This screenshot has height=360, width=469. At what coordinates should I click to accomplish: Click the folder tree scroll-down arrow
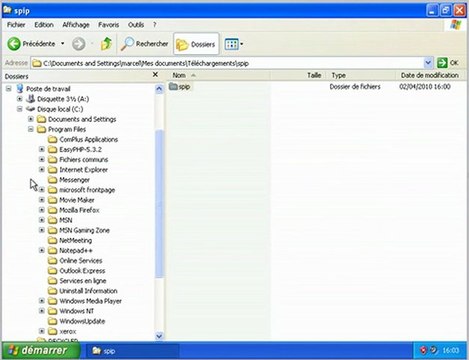pos(159,336)
